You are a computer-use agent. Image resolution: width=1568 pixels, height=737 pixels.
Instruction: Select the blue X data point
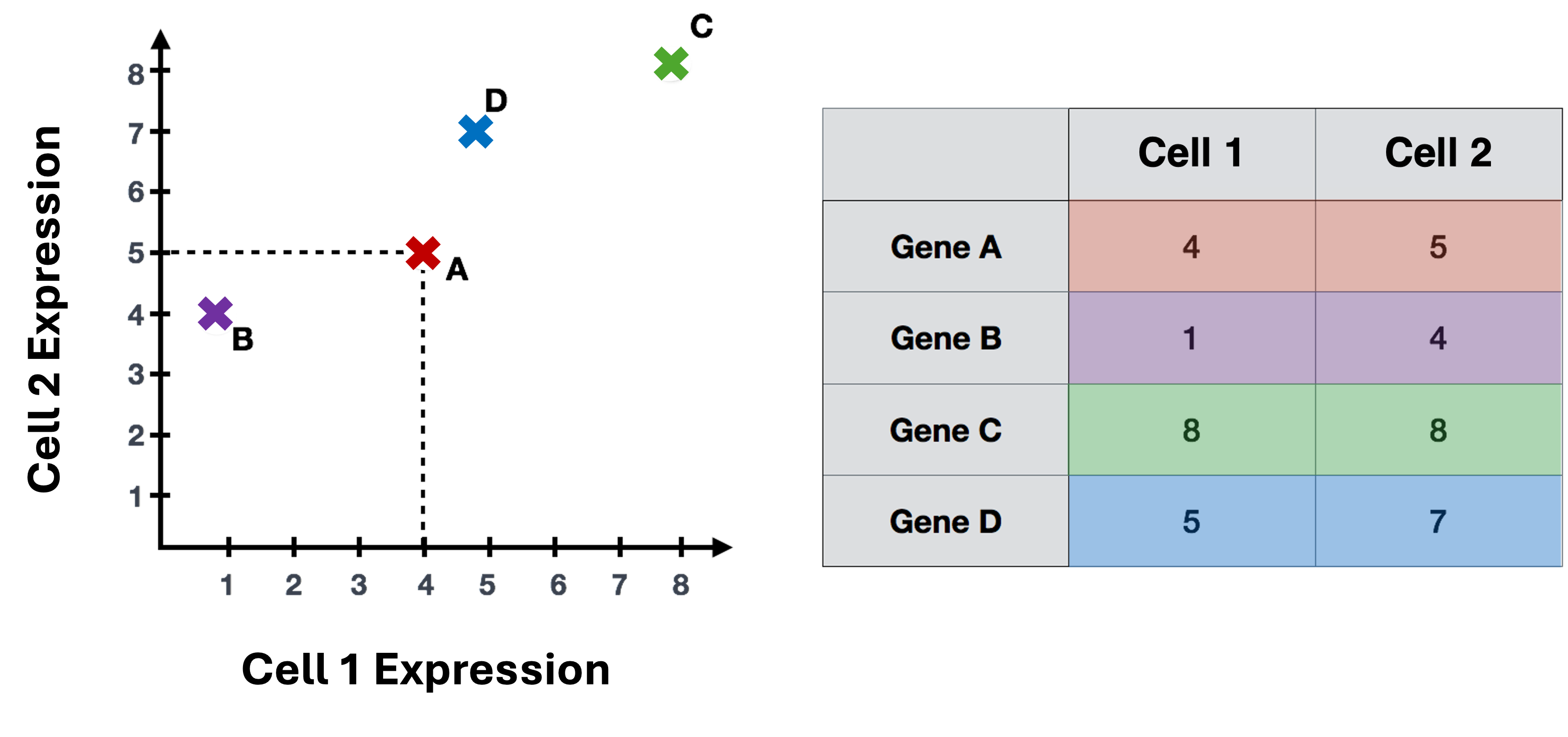click(474, 131)
